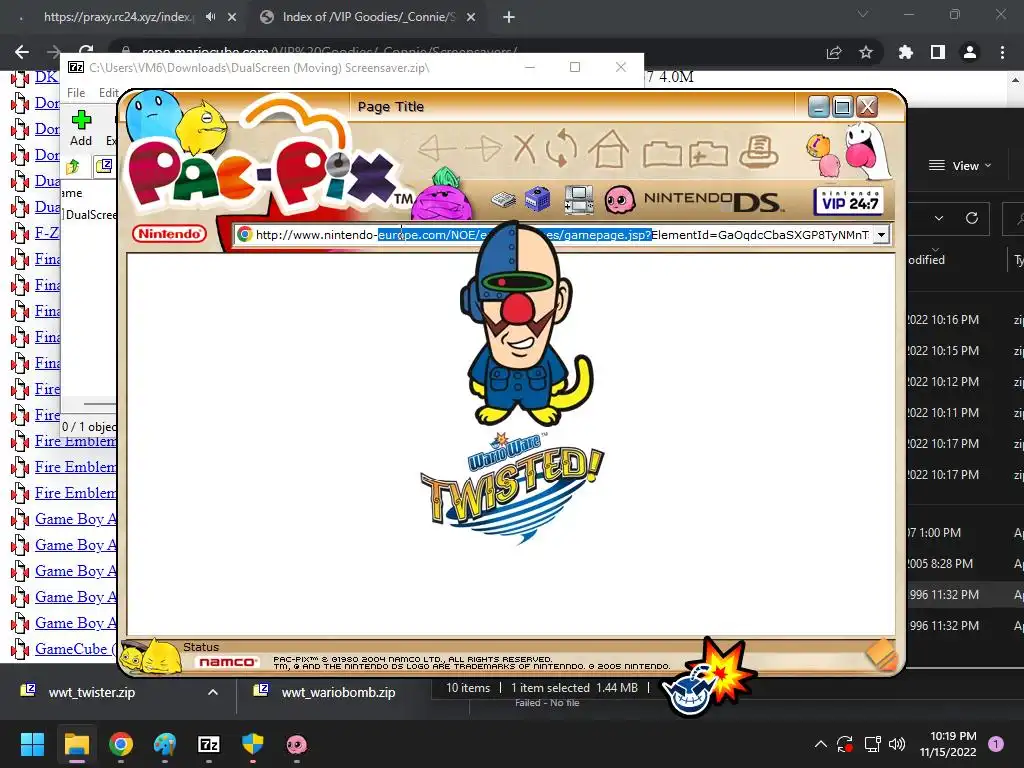The height and width of the screenshot is (768, 1024).
Task: Switch to the praxy.rc24.xyz Chrome tab
Action: pos(118,17)
